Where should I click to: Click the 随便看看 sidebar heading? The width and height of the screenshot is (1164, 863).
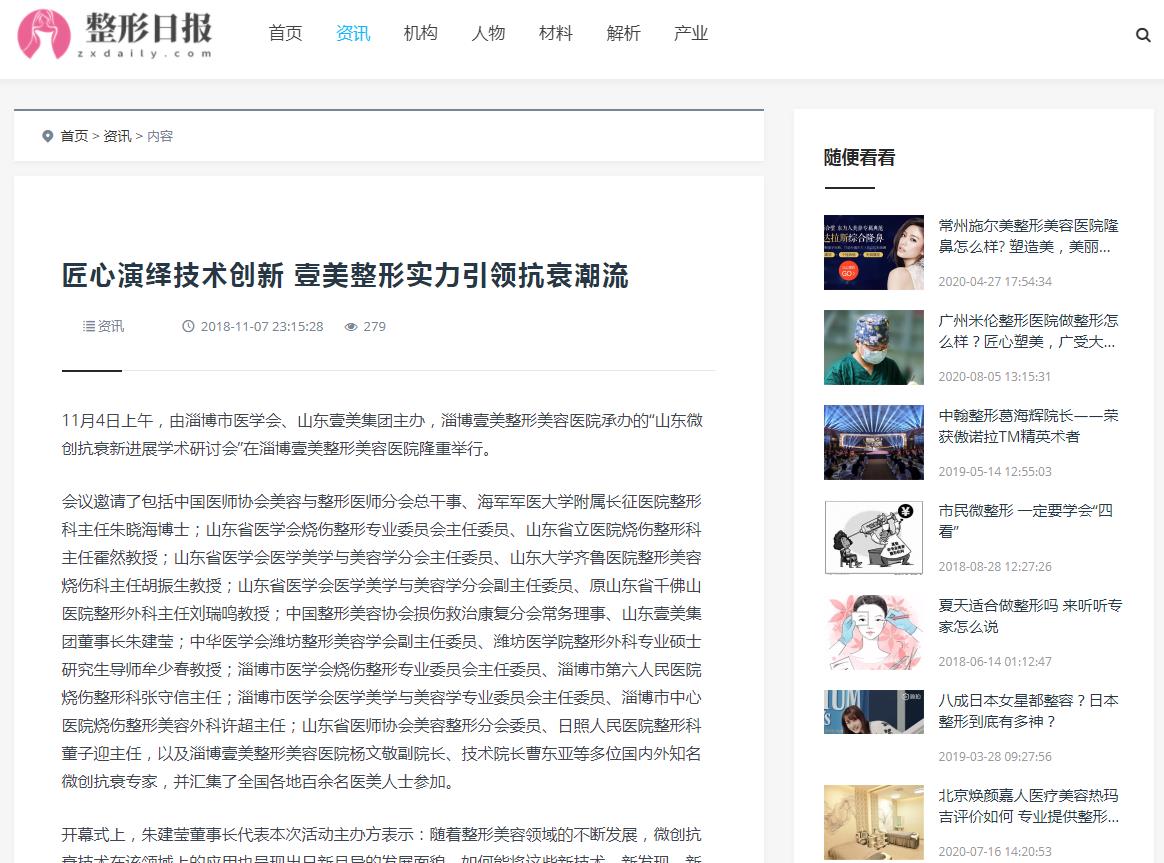click(860, 157)
